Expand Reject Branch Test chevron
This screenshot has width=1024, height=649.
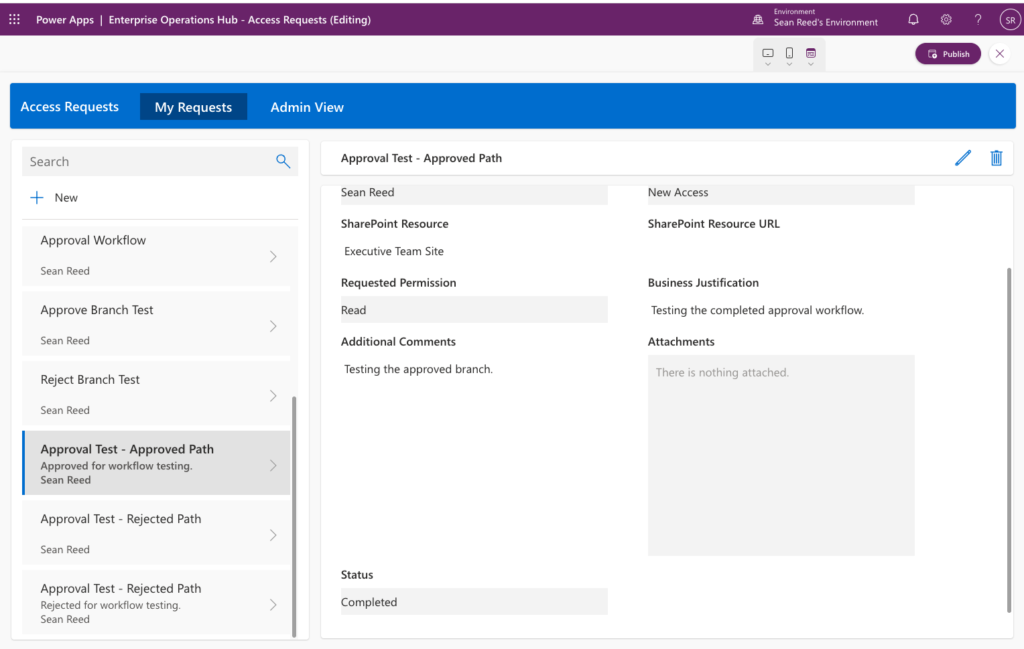tap(274, 396)
